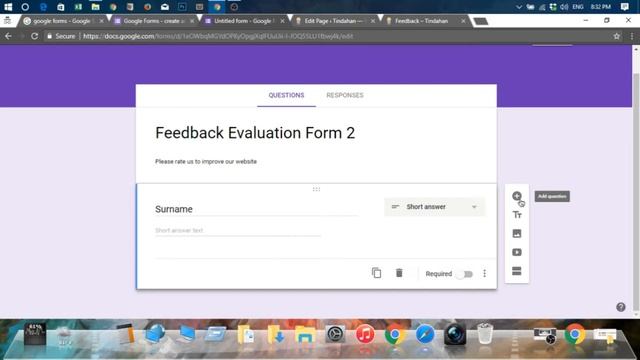The image size is (640, 360).
Task: Click the Secure padlock indicator
Action: 61,36
